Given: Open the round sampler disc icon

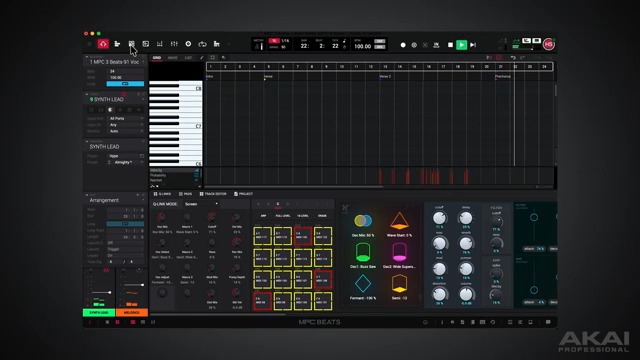Looking at the screenshot, I should pos(188,44).
